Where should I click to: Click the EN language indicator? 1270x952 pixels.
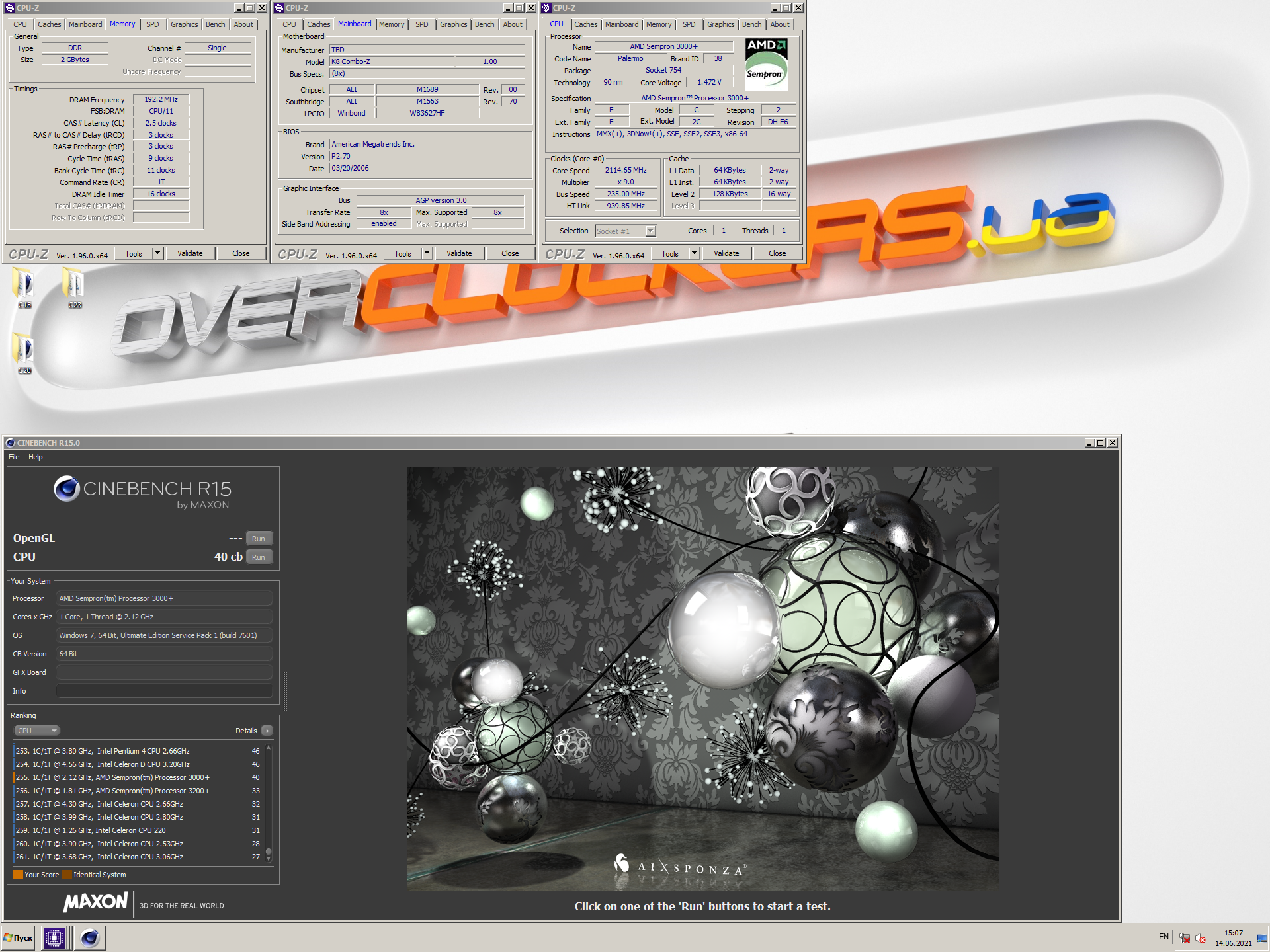pos(1164,937)
